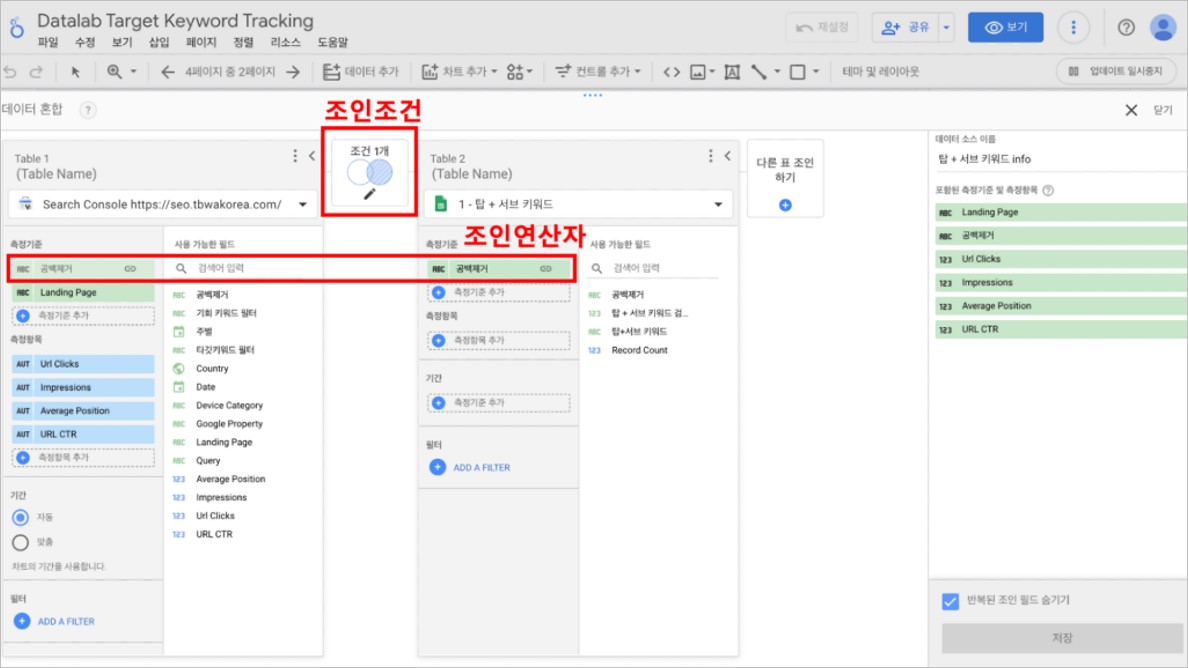The image size is (1188, 668).
Task: Click the undo arrow icon
Action: click(x=11, y=72)
